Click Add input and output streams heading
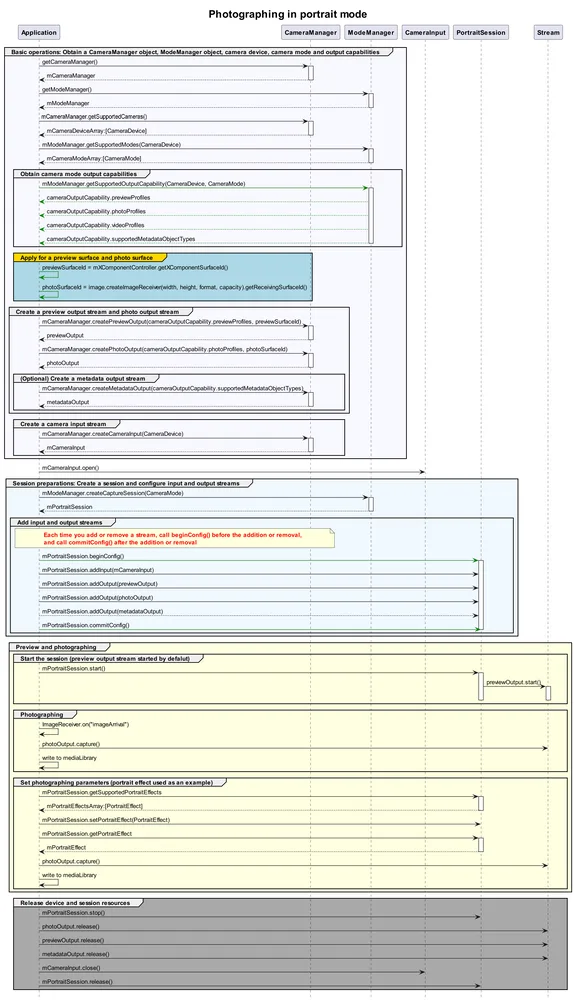This screenshot has width=574, height=1000. (59, 523)
